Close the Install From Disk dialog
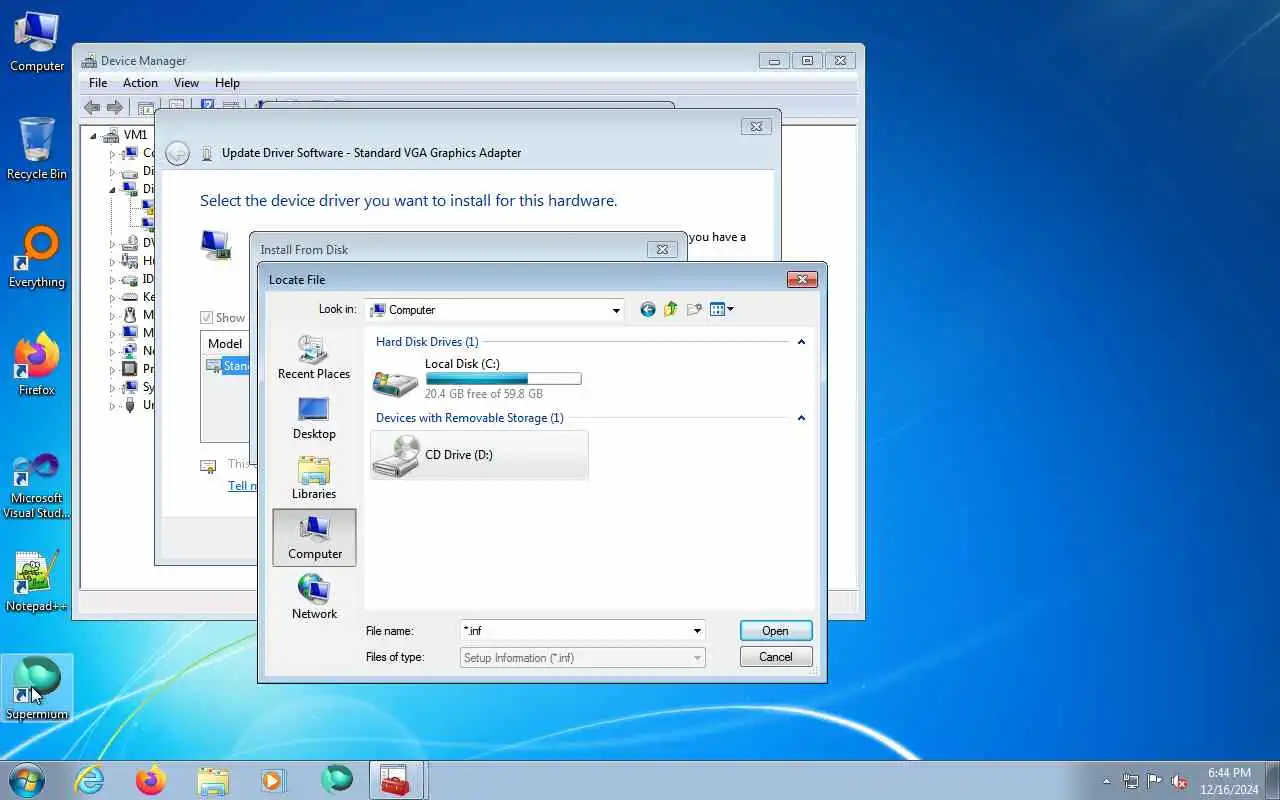The image size is (1280, 800). pos(662,250)
